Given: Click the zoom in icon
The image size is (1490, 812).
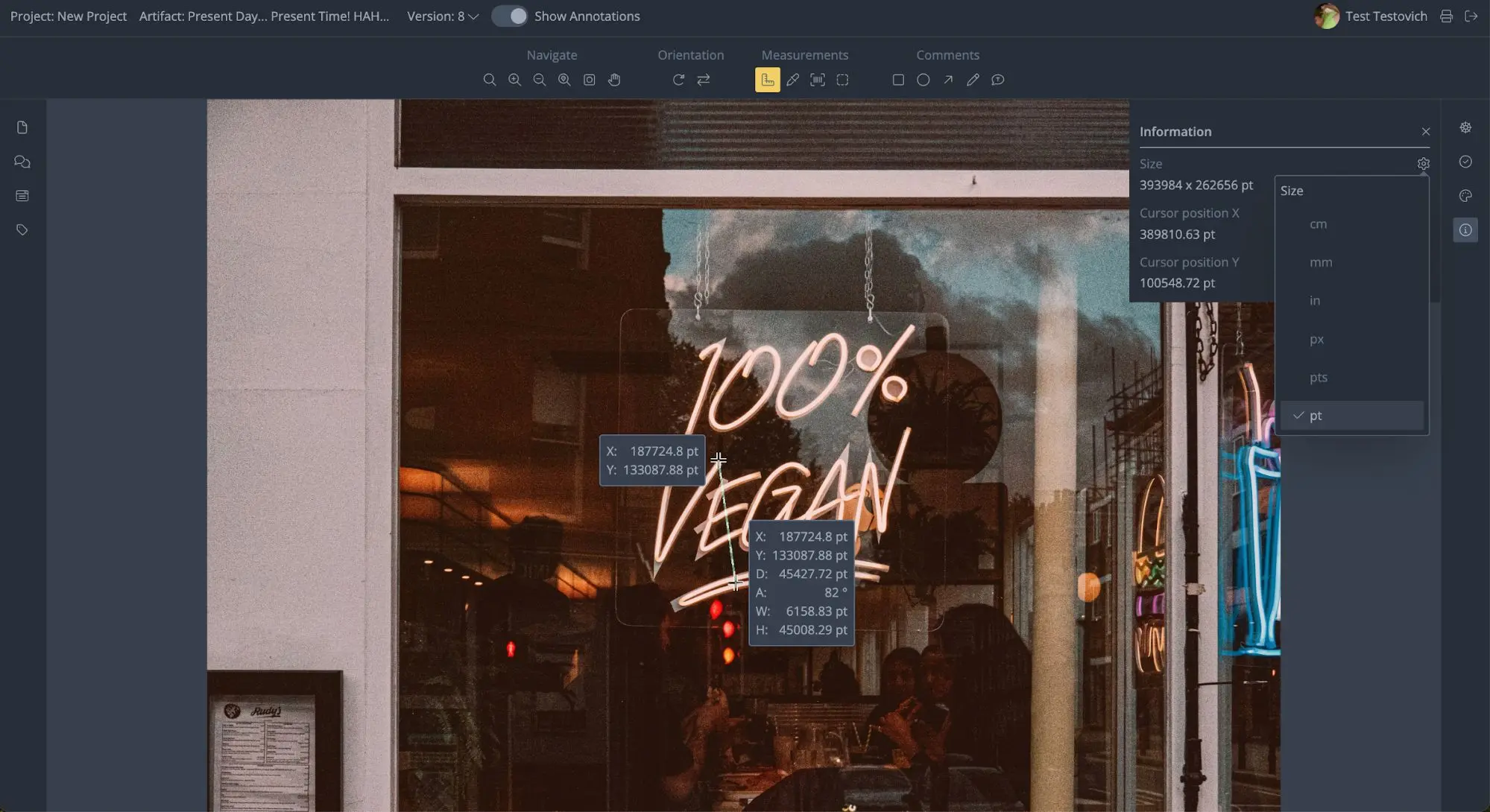Looking at the screenshot, I should [514, 80].
